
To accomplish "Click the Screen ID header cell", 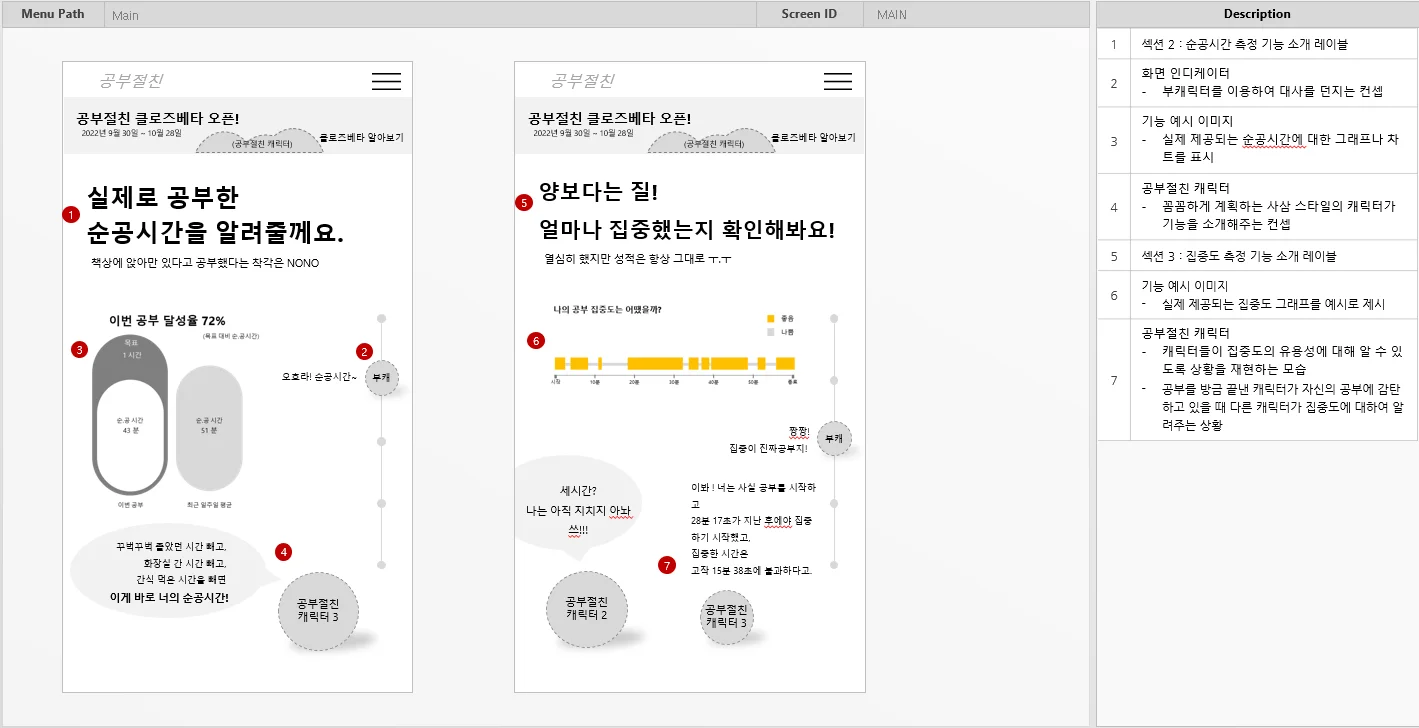I will (809, 14).
